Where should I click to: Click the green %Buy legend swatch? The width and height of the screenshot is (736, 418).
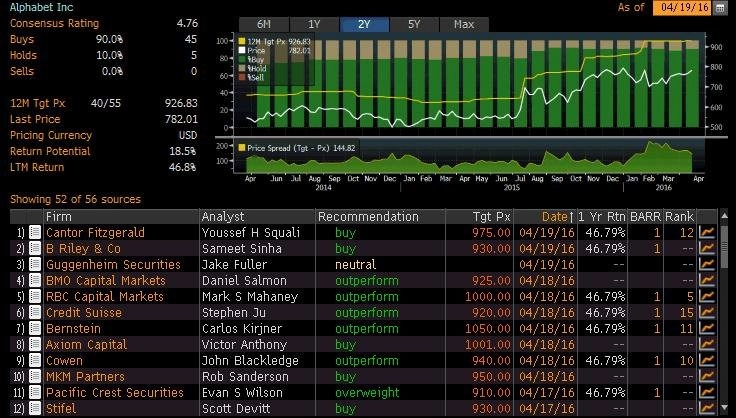242,59
